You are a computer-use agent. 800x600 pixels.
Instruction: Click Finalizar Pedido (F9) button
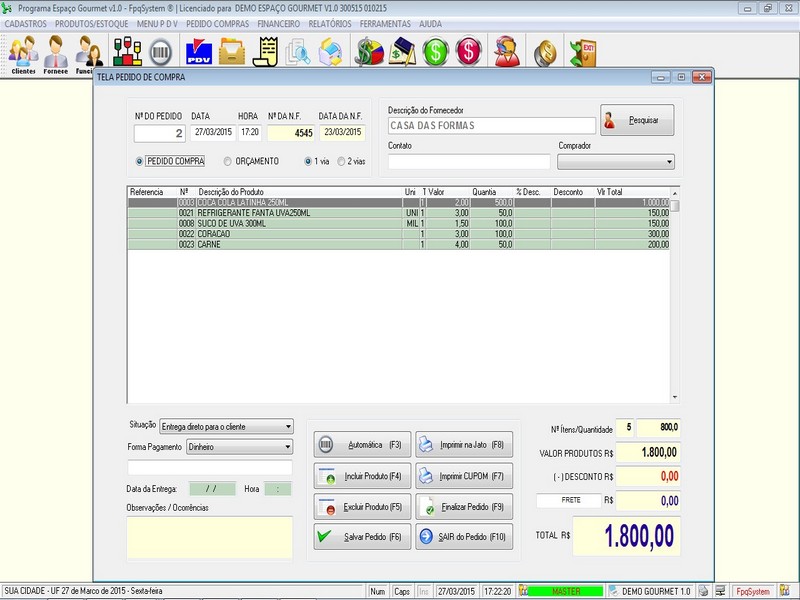coord(464,507)
